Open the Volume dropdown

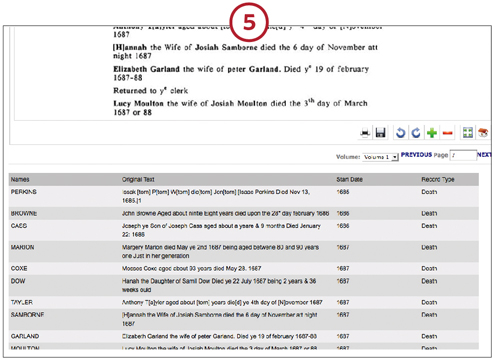point(381,157)
